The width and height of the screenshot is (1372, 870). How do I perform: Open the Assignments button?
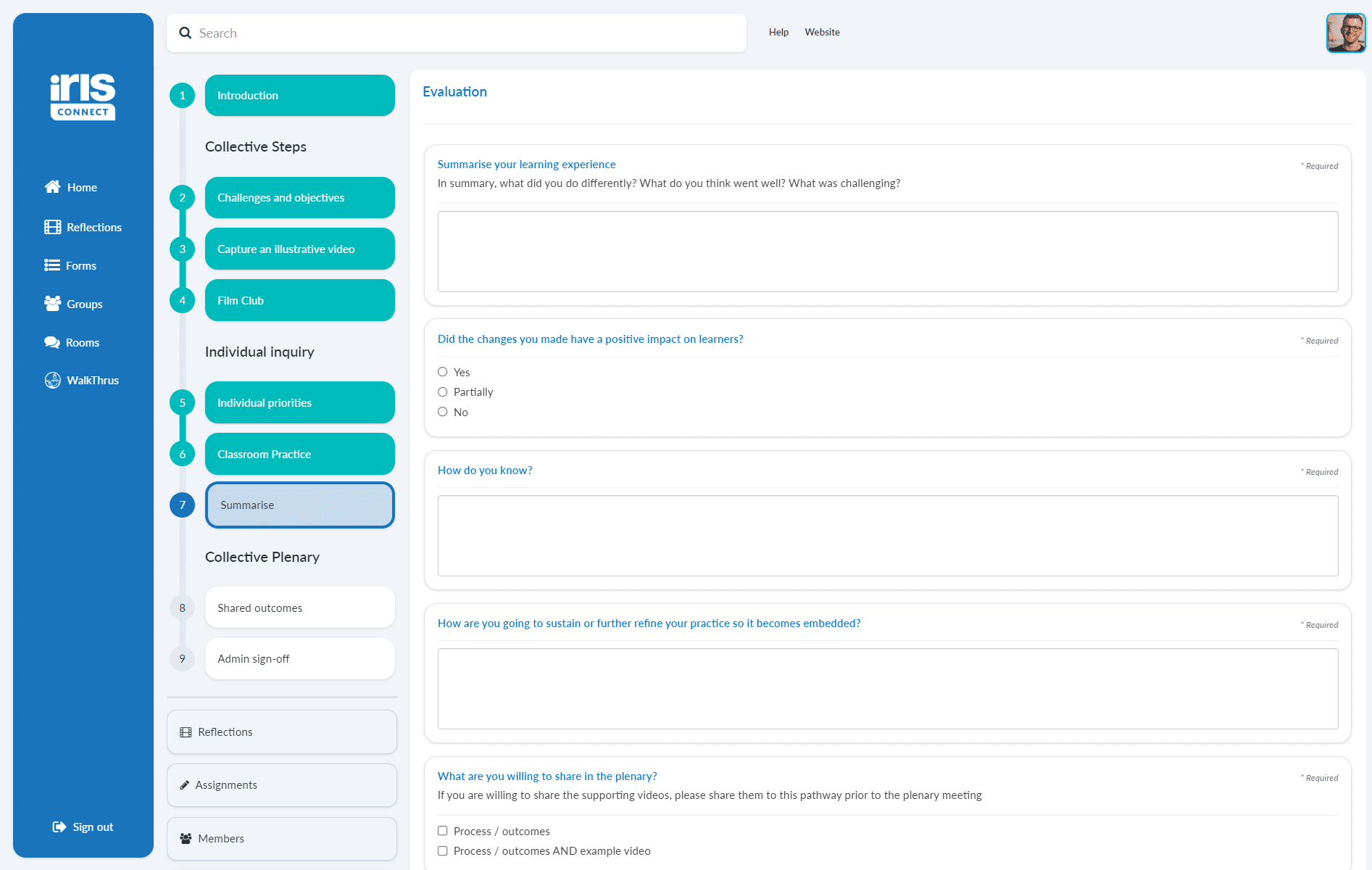pos(282,785)
